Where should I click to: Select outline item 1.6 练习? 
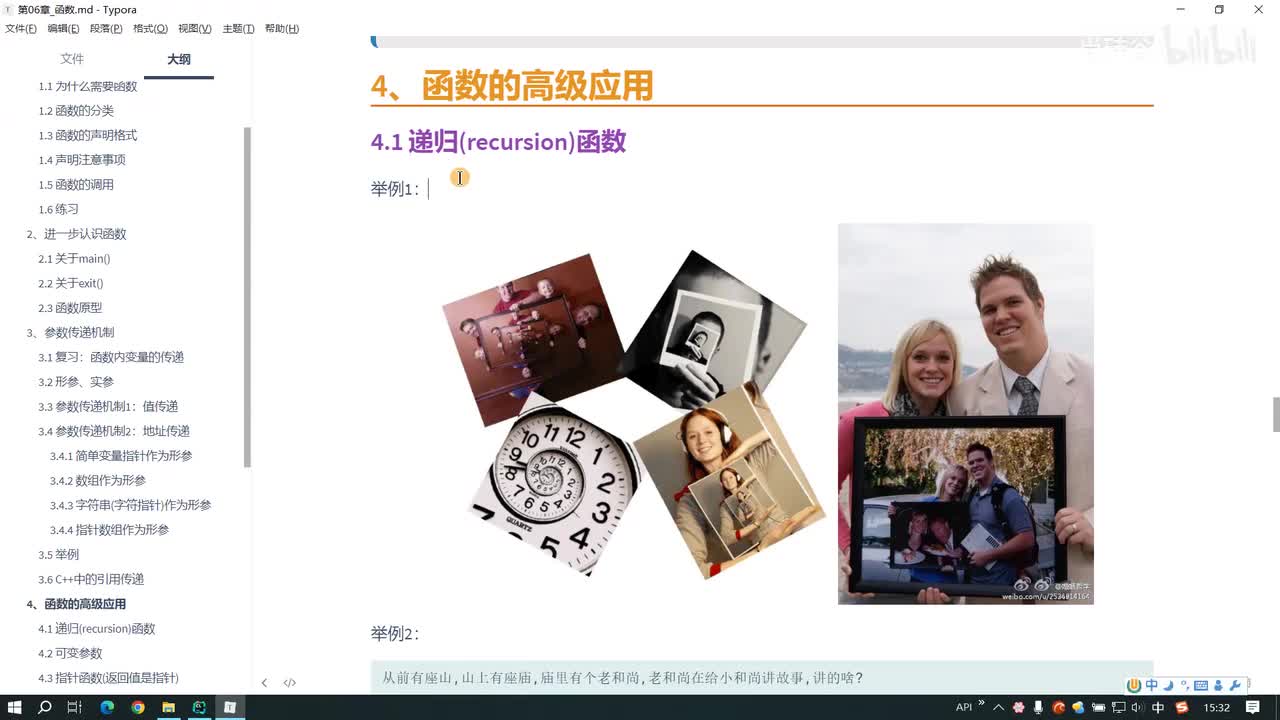(x=58, y=209)
